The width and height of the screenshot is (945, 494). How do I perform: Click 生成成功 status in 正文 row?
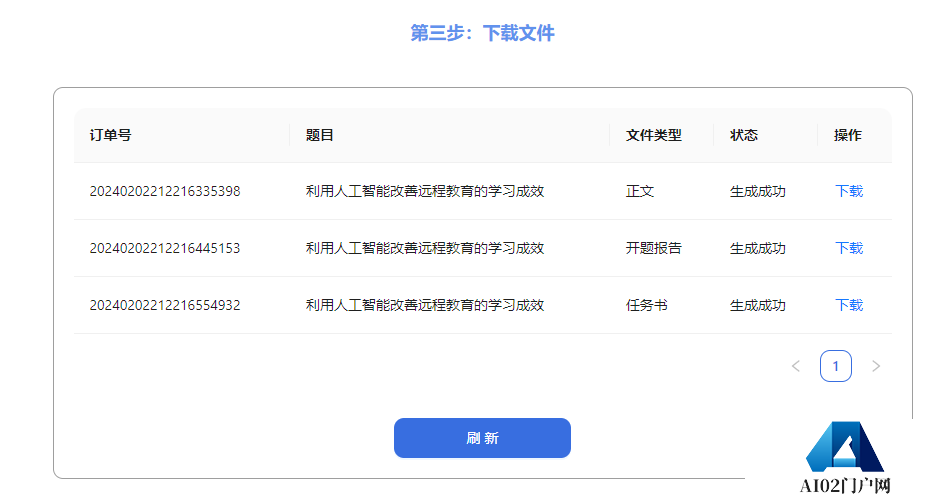pos(758,191)
